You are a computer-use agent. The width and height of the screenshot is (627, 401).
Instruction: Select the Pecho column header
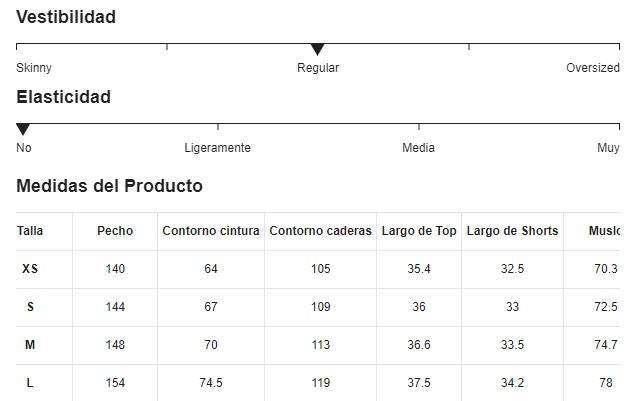115,231
